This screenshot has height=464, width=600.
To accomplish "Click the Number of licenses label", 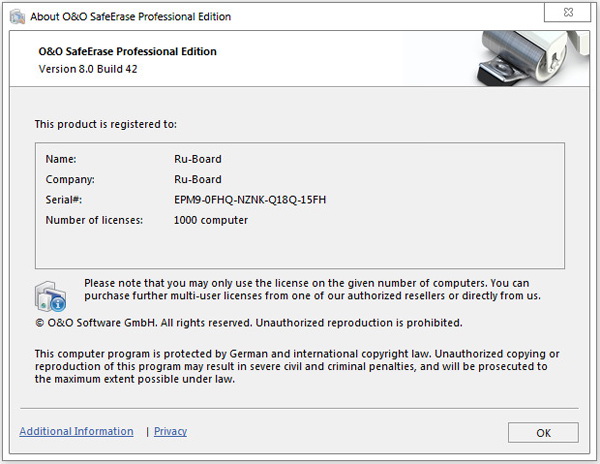I will tap(95, 220).
